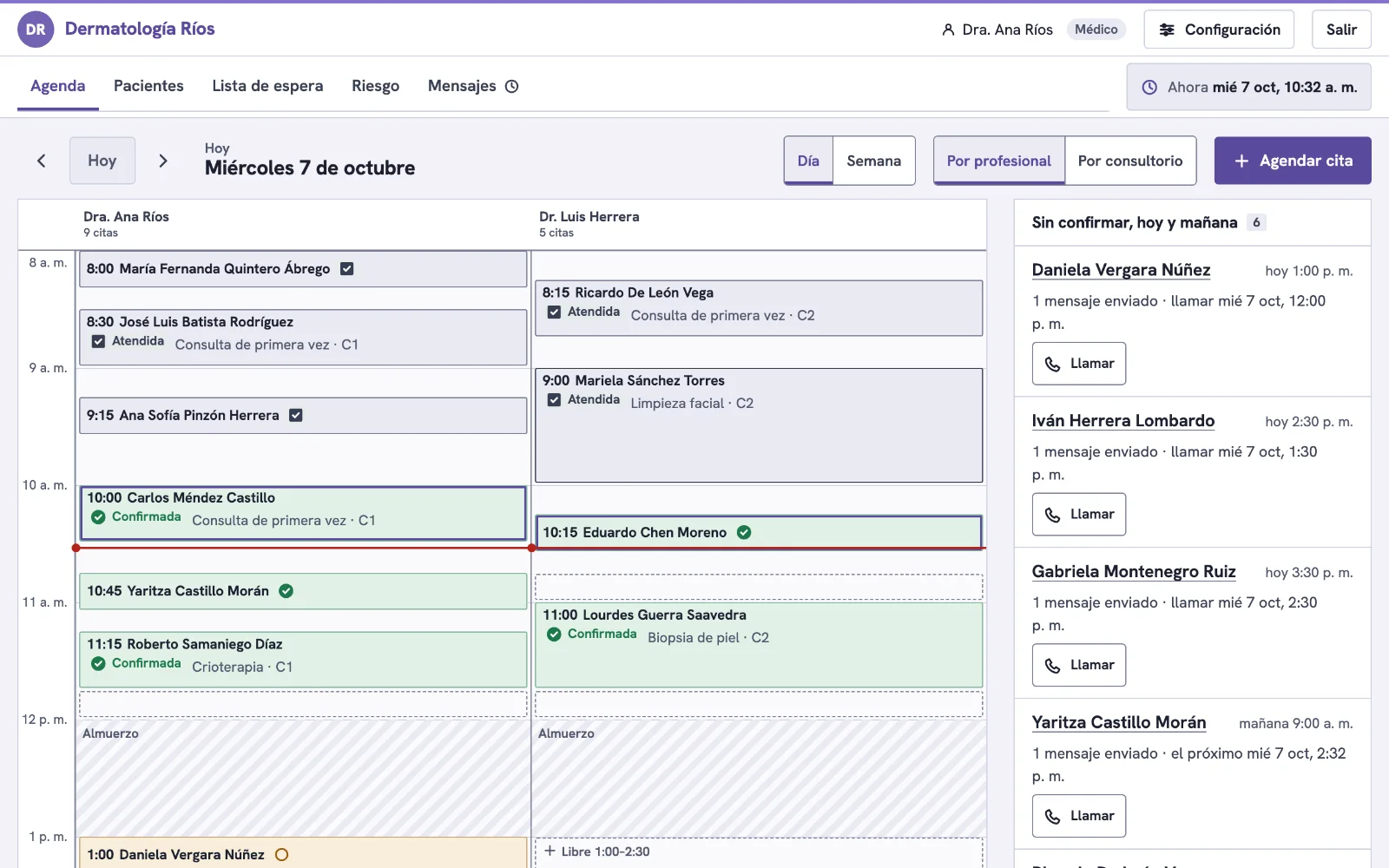Viewport: 1389px width, 868px height.
Task: Click confirmed icon on Eduardo Chen Moreno
Action: 744,533
